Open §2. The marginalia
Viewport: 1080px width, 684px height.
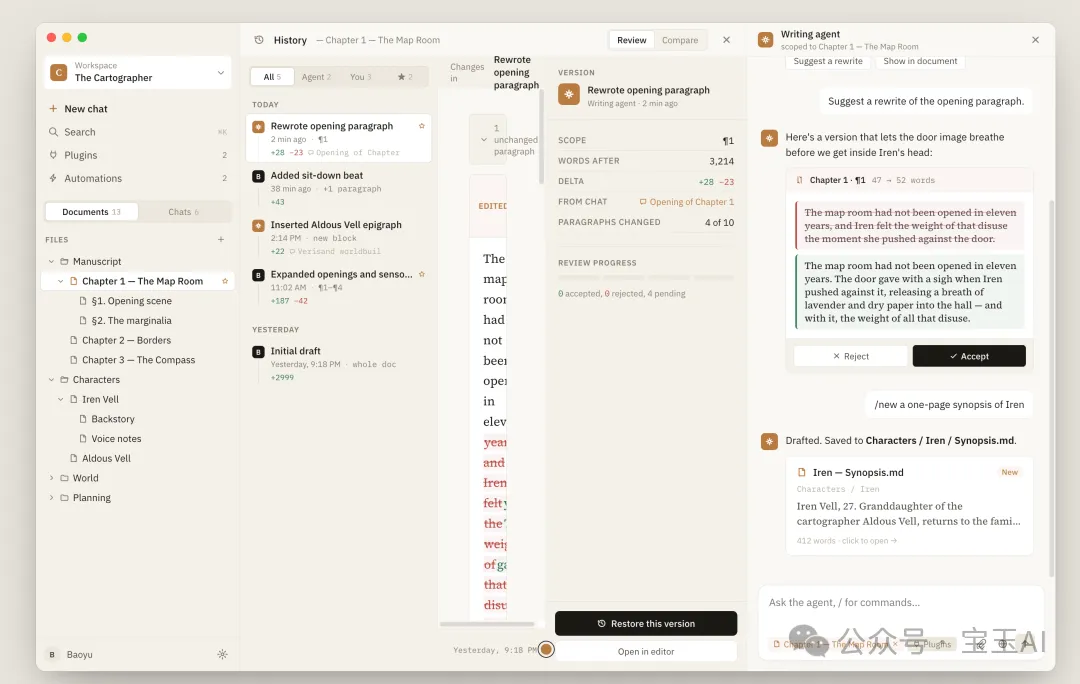(132, 320)
